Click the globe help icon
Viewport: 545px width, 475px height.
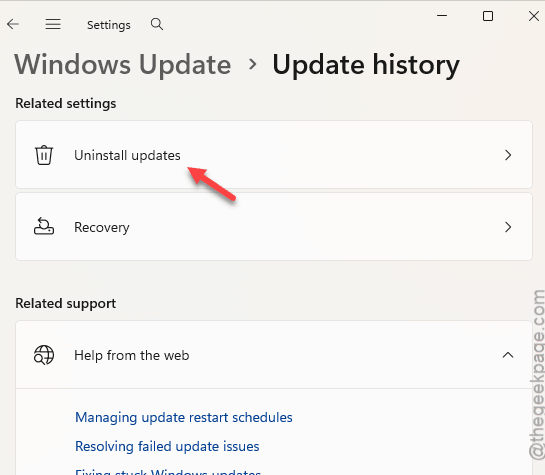click(44, 355)
